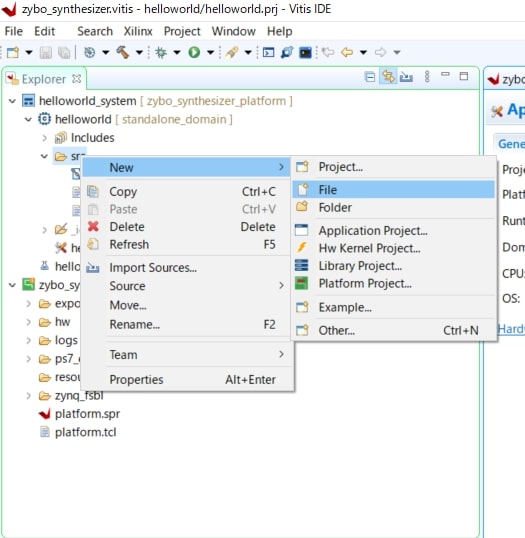Click the Build hammer icon
Screen dimensions: 525x538
[x=122, y=52]
